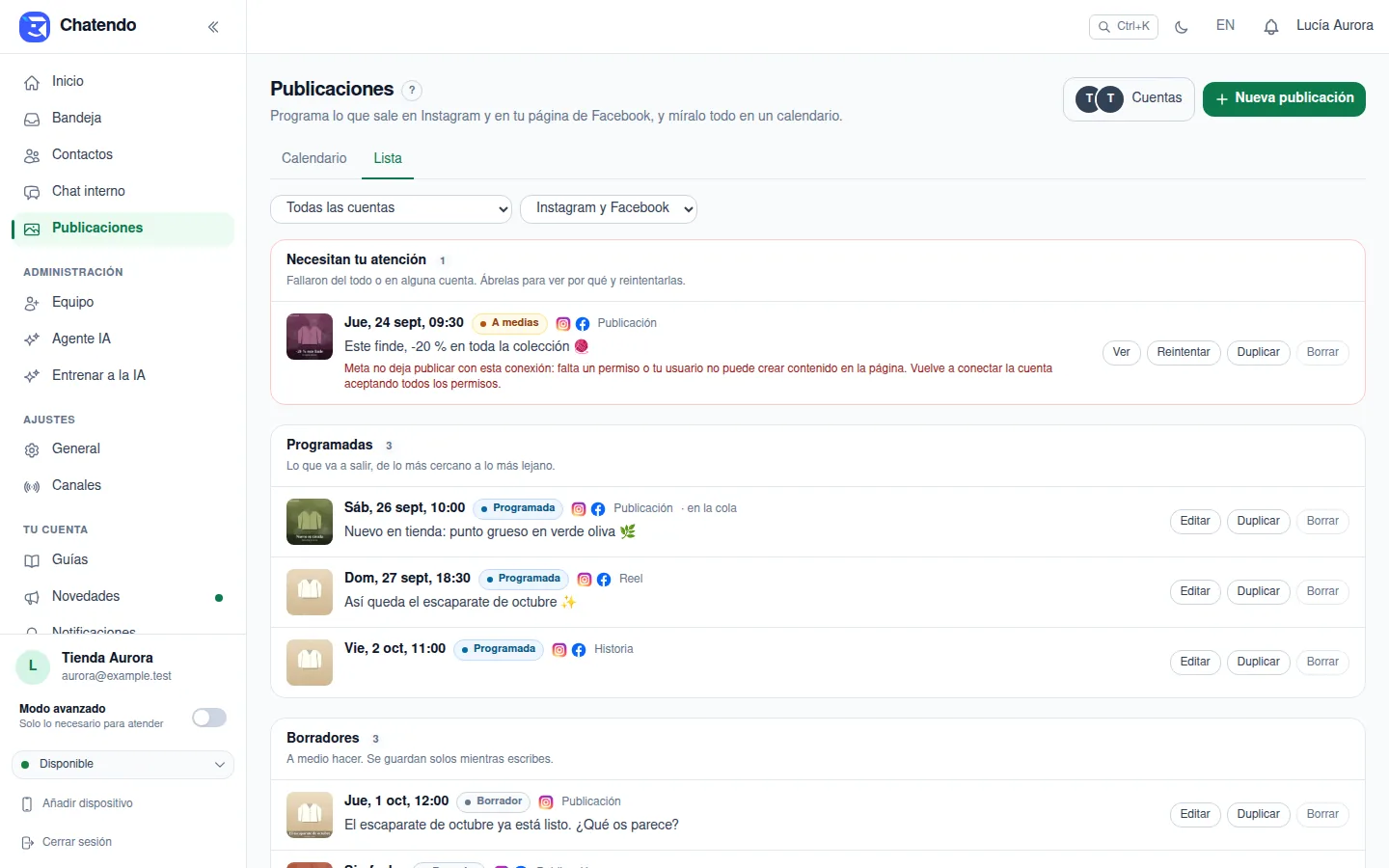
Task: Click the Cerrar sesión logout icon
Action: pos(27,842)
